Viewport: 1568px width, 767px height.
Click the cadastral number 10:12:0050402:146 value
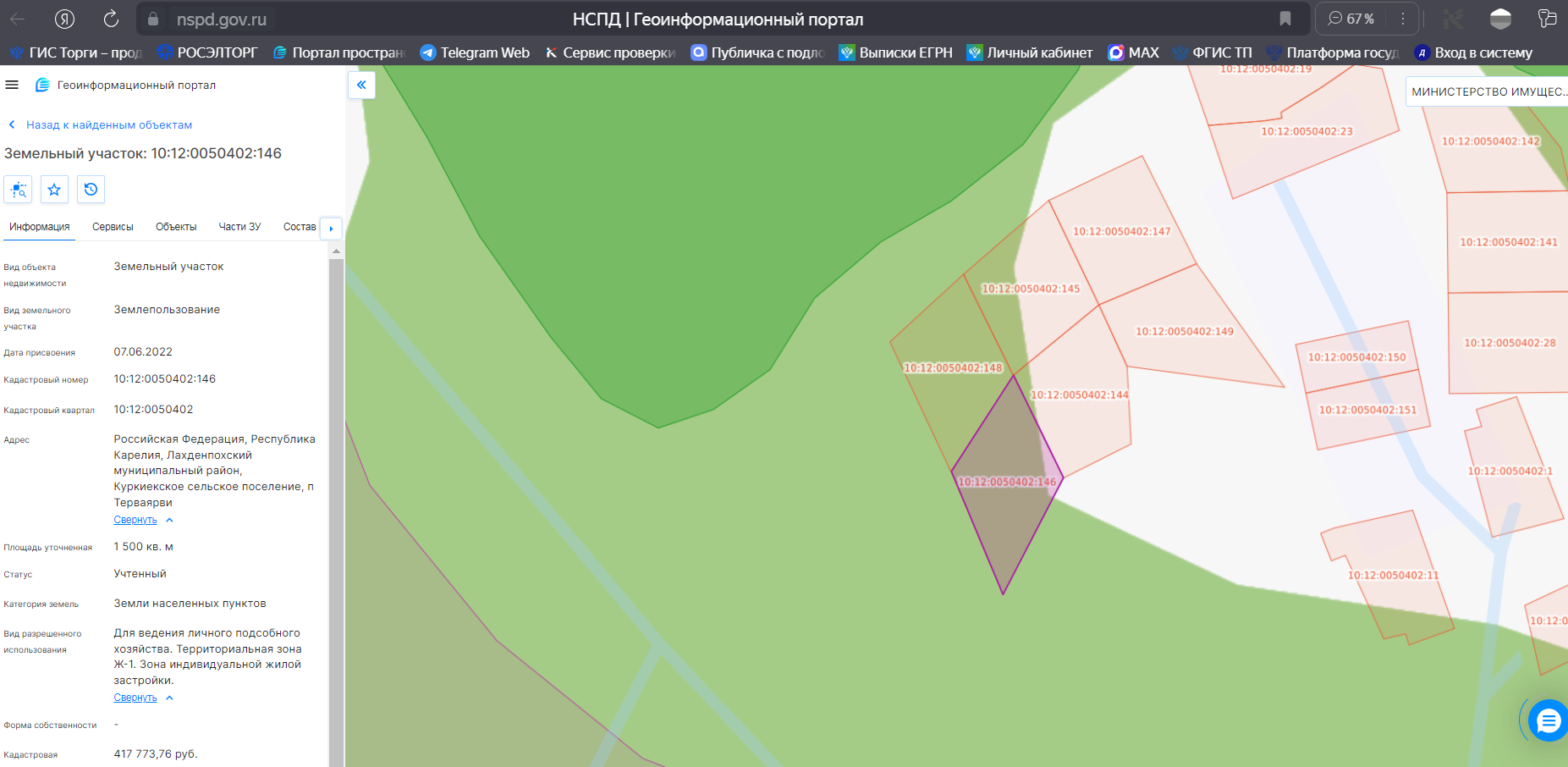[x=165, y=379]
